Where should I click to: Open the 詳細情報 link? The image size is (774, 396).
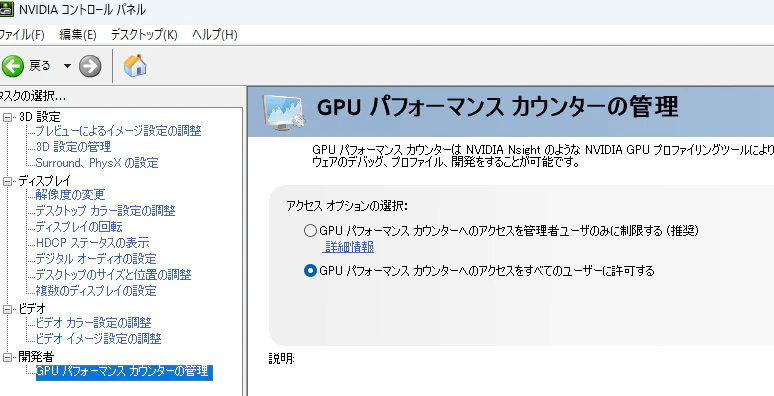click(349, 247)
